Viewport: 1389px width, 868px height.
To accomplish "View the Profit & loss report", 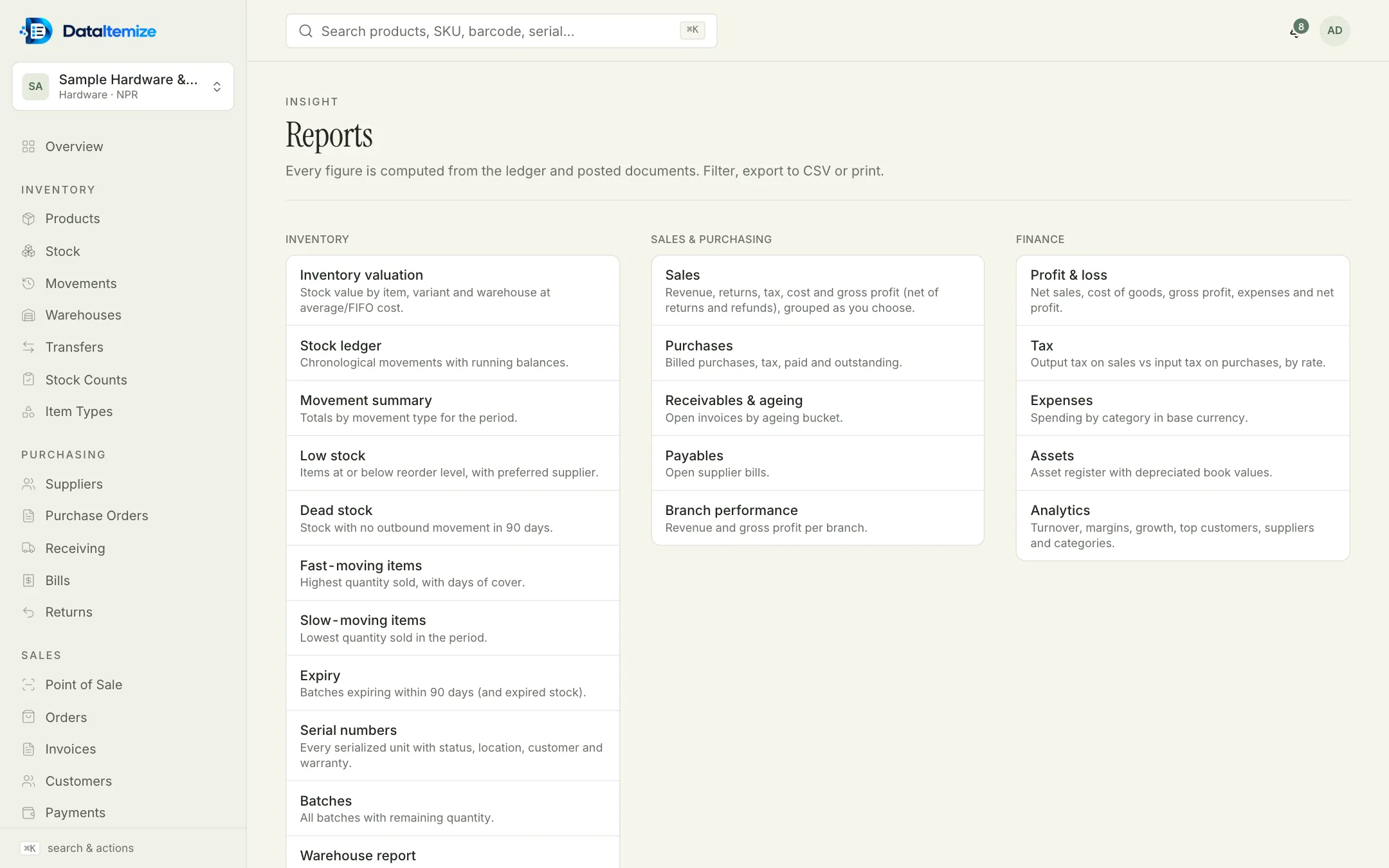I will pos(1183,291).
